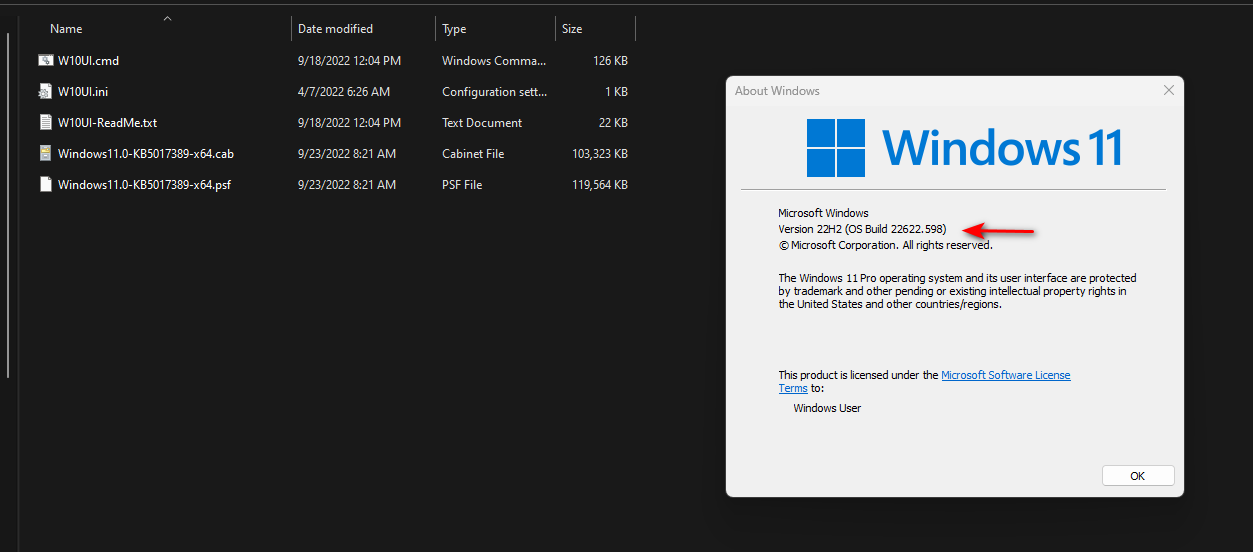
Task: Click the Text Document type cell
Action: [x=482, y=123]
